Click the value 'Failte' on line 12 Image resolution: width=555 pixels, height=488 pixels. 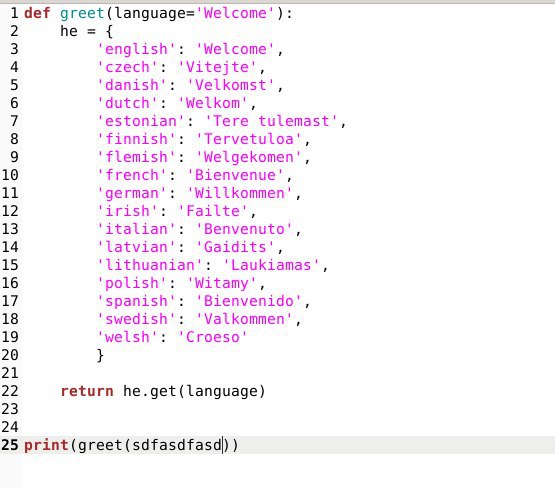212,211
